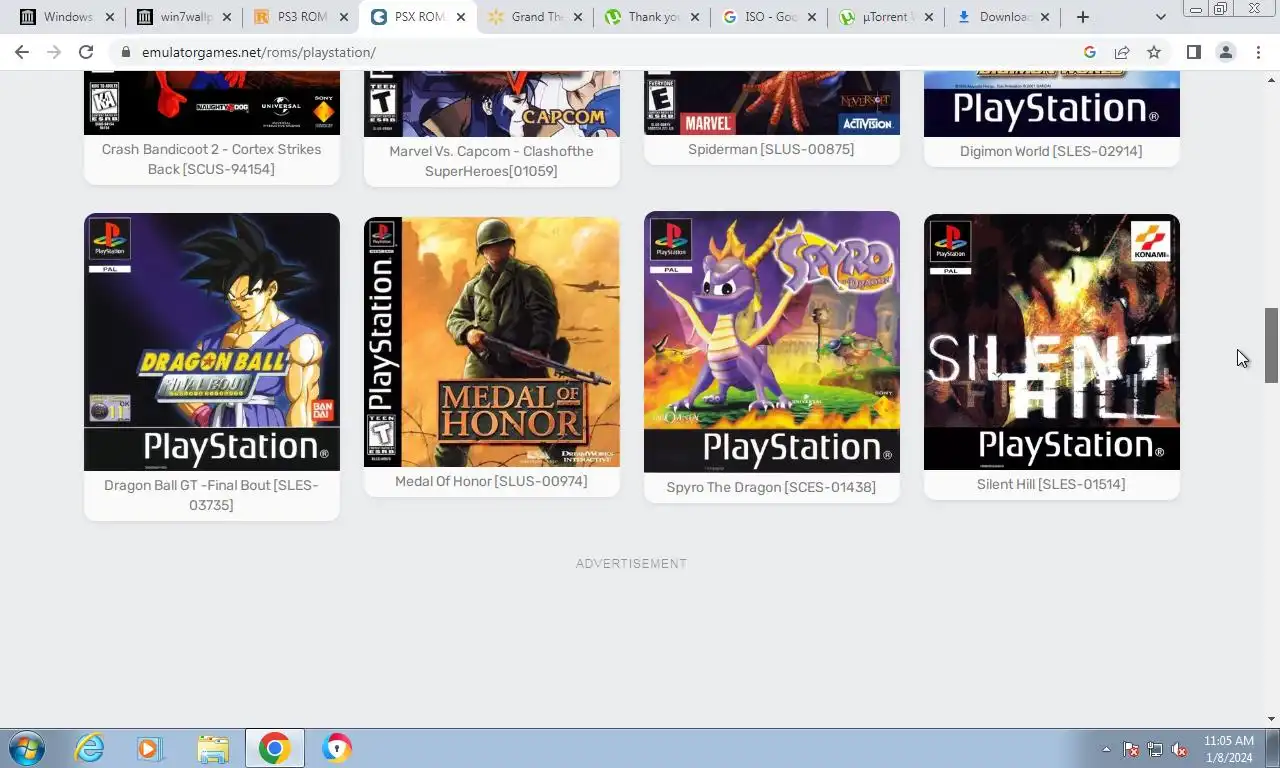Open the Windows Start menu
Viewport: 1280px width, 768px height.
pos(27,748)
